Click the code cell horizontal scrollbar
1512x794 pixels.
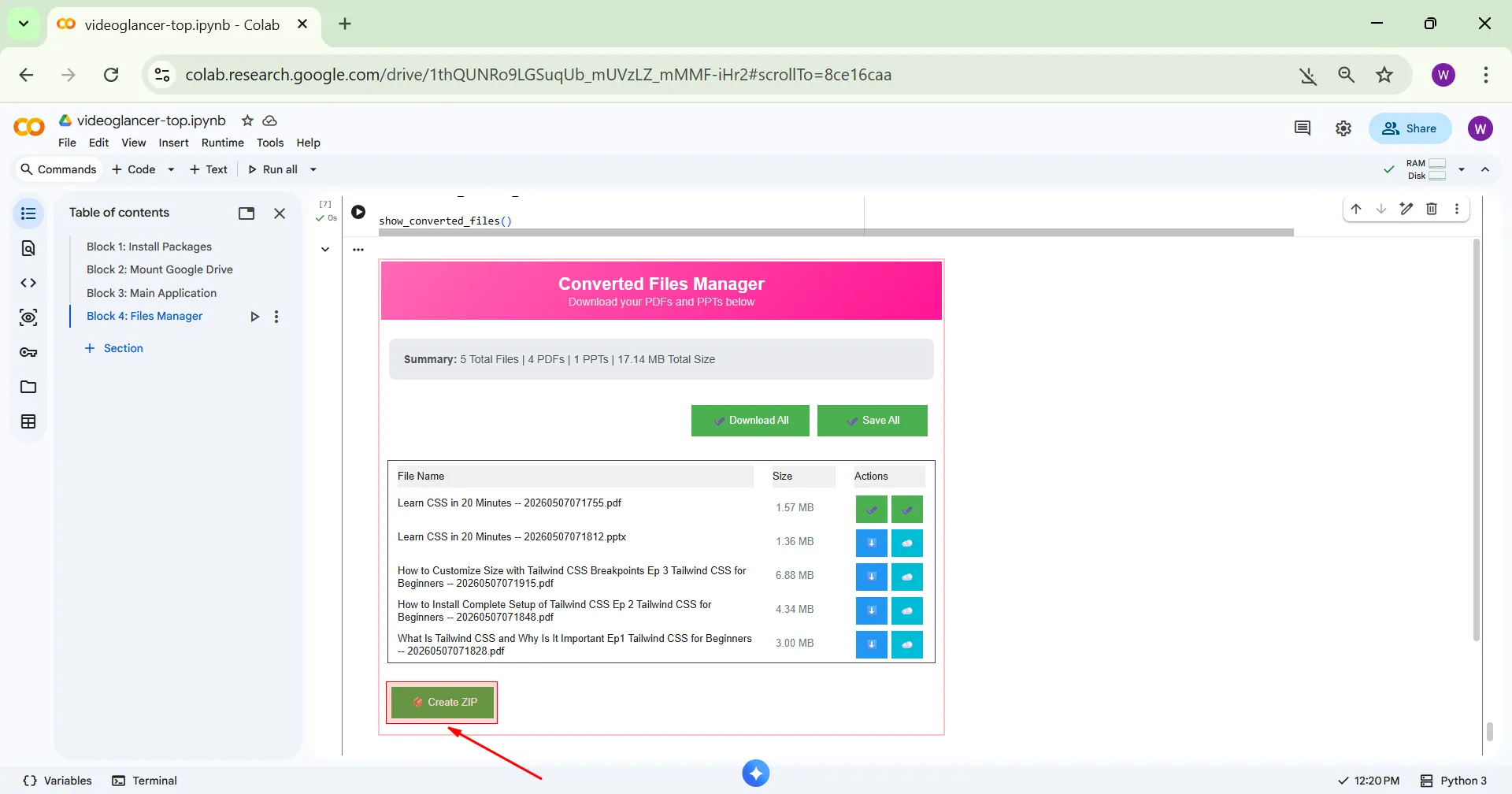point(836,232)
